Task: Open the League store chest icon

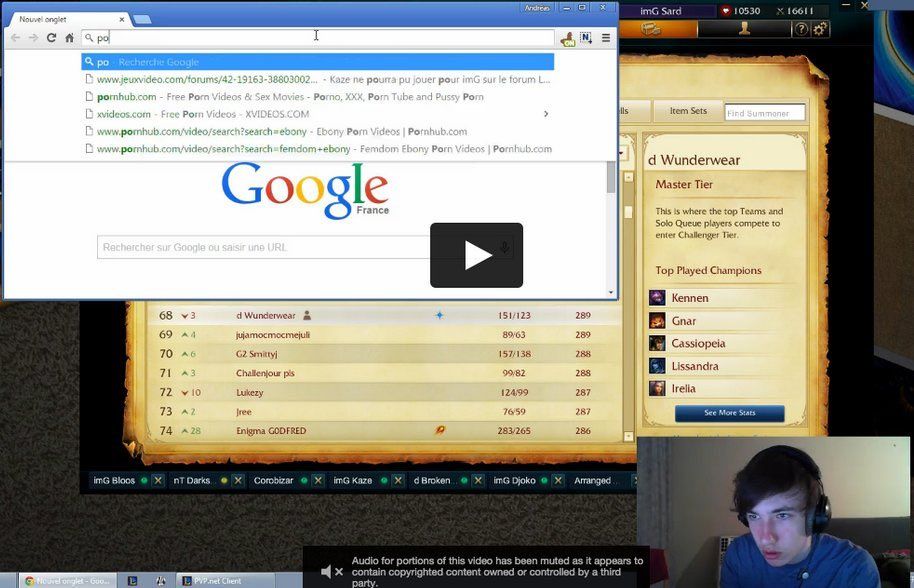Action: 651,29
